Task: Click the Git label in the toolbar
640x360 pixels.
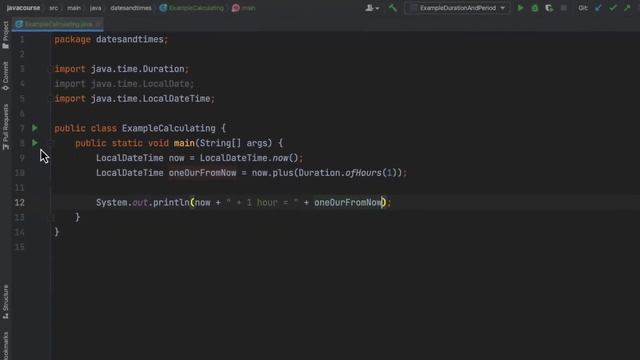Action: point(582,8)
